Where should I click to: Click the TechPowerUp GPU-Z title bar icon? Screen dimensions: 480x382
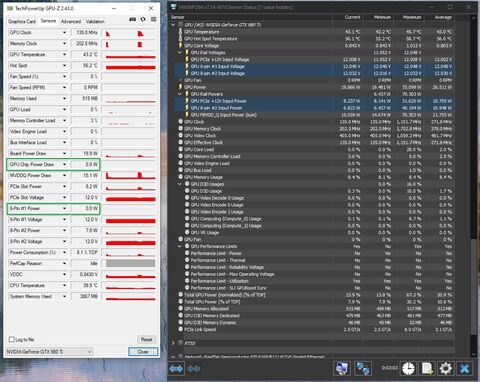[10, 8]
